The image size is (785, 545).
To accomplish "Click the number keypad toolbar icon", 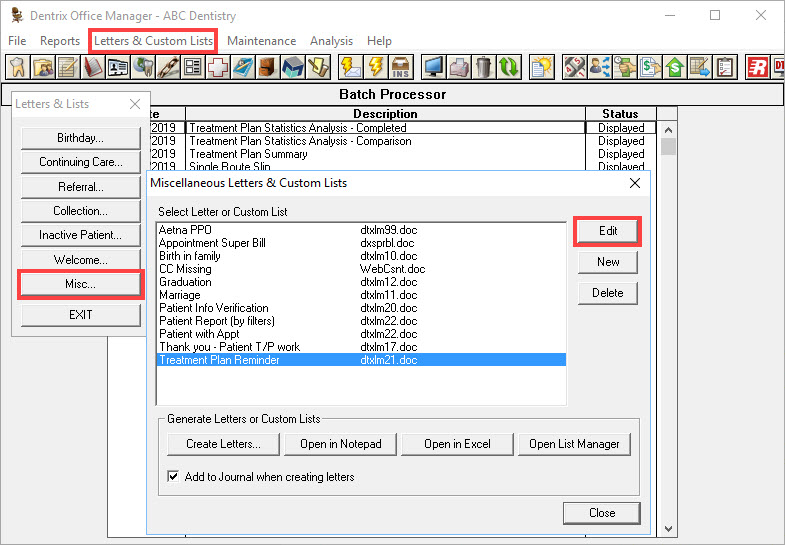I will coord(575,67).
